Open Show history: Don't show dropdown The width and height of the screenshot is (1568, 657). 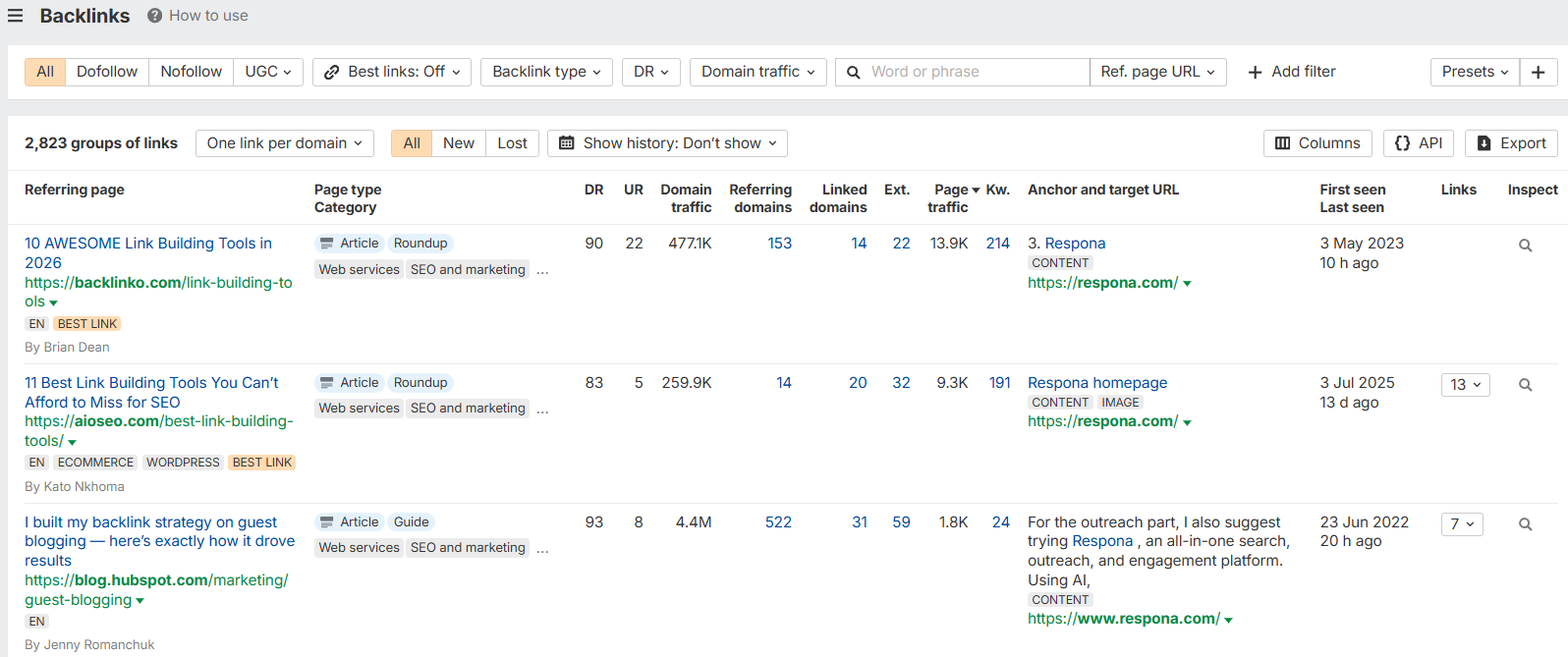[668, 143]
